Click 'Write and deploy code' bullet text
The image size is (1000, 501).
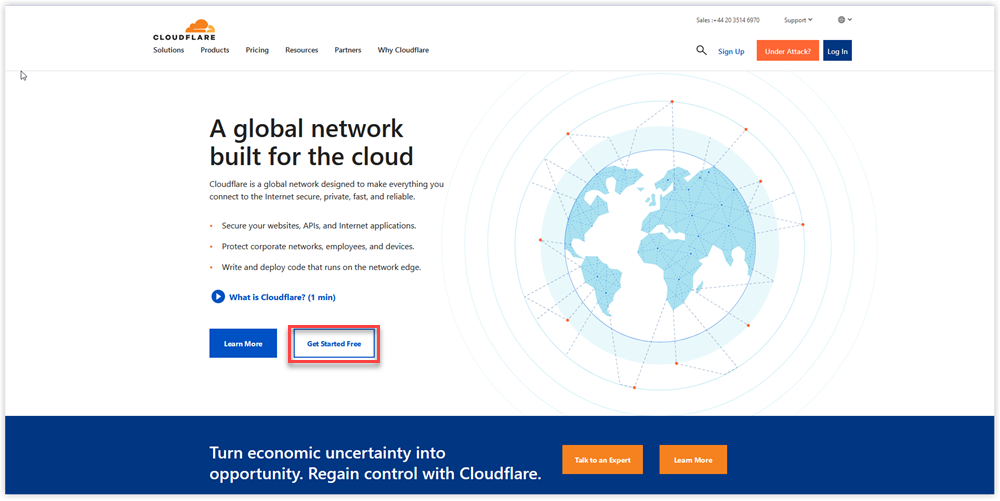(x=321, y=267)
